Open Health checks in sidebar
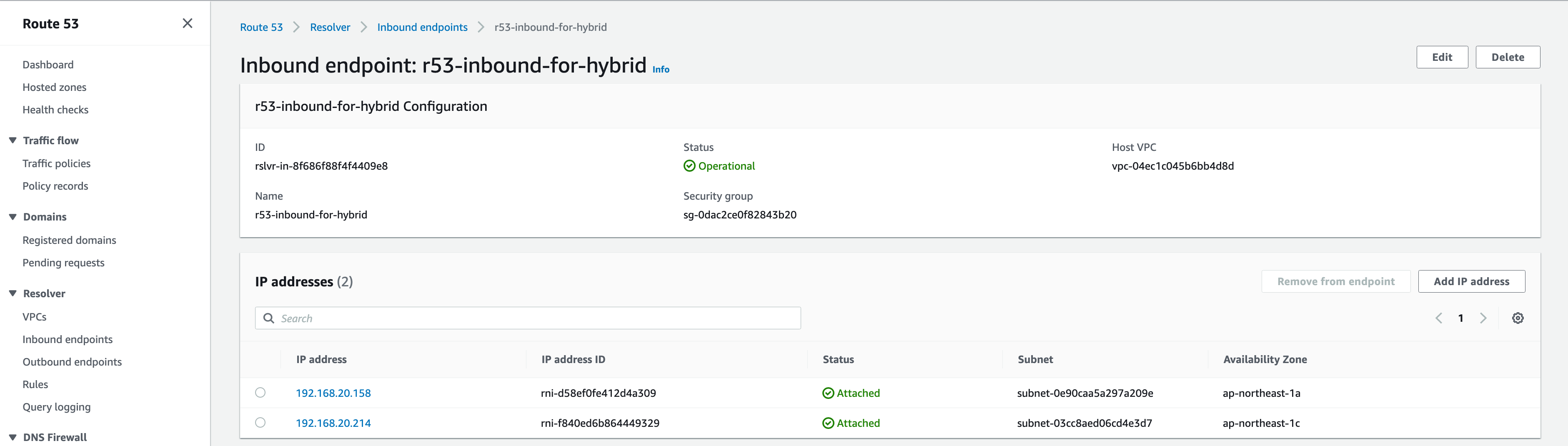The image size is (1568, 446). click(x=55, y=110)
